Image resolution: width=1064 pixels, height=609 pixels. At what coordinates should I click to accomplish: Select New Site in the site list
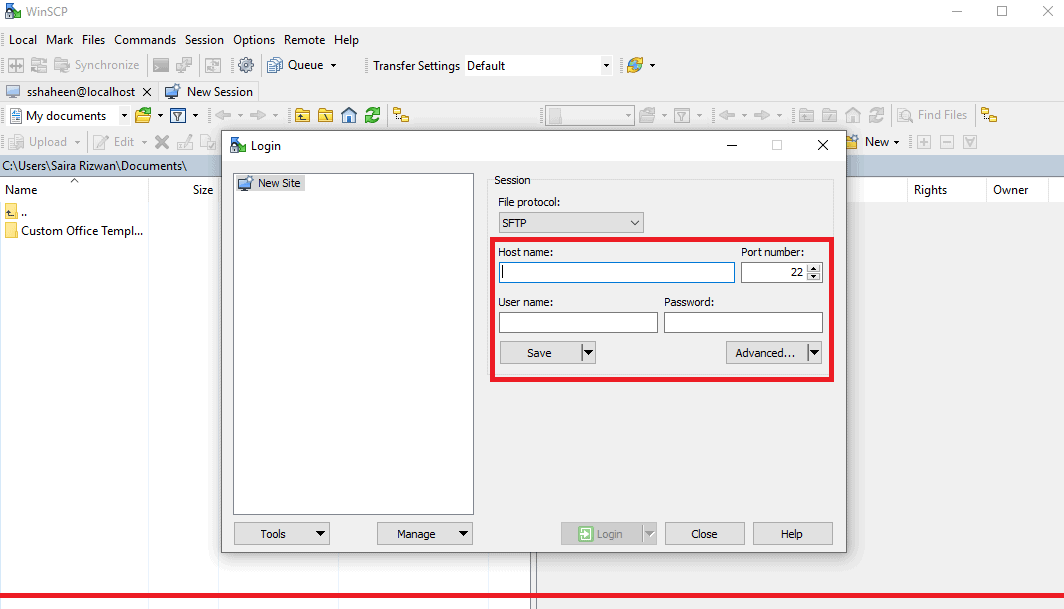click(x=270, y=183)
